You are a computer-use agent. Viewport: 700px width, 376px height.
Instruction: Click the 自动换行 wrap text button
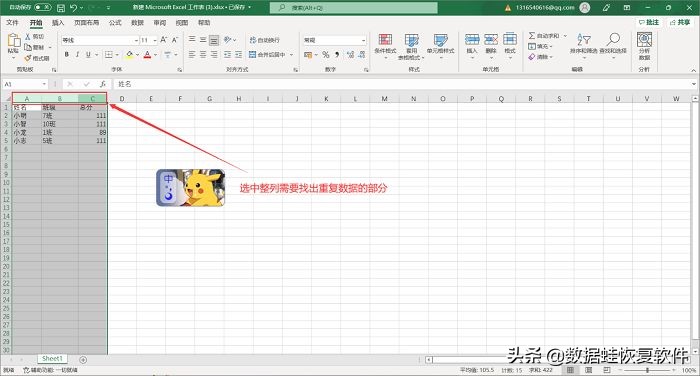(264, 40)
